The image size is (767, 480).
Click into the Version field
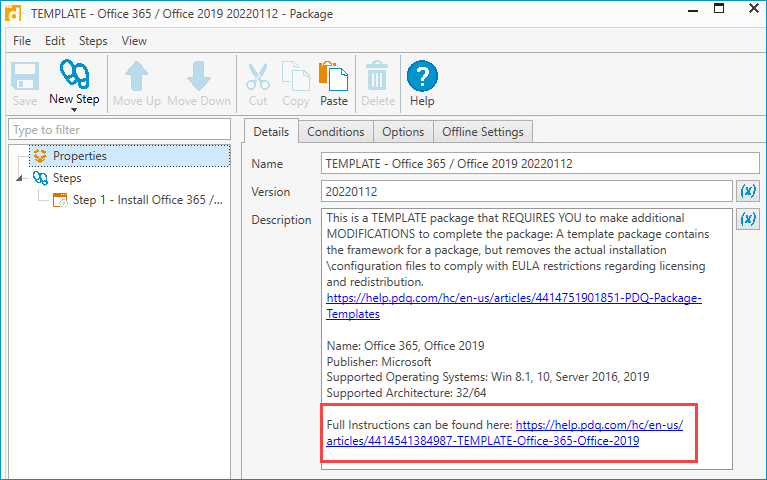click(x=526, y=191)
